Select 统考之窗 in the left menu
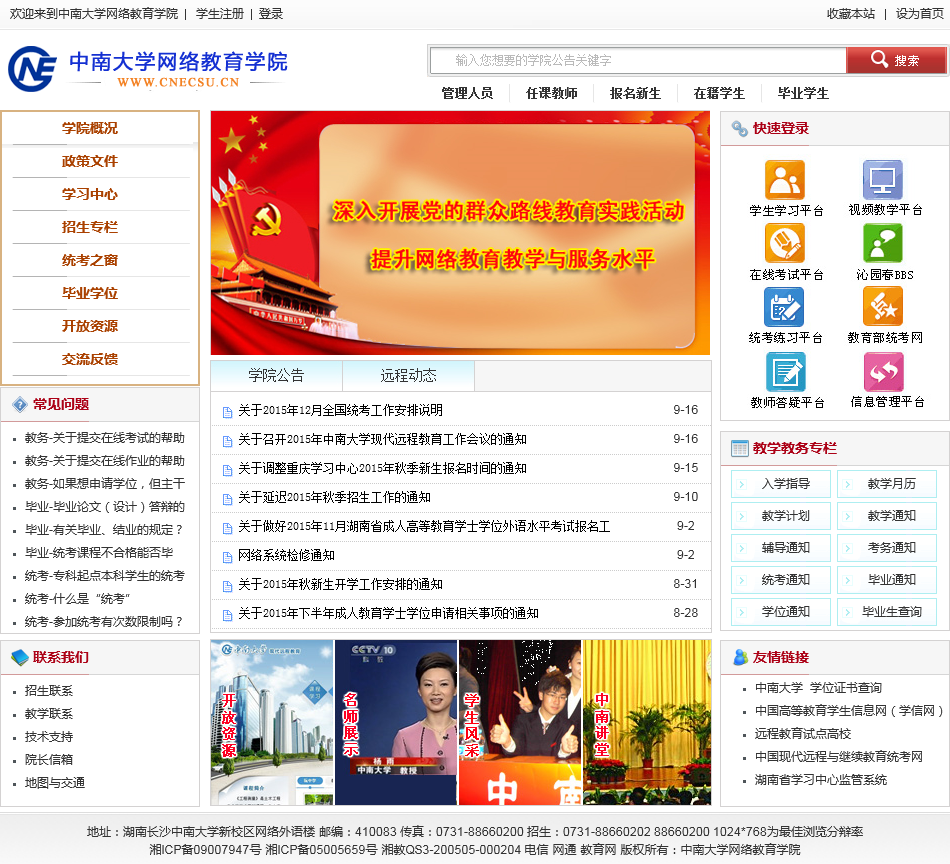Viewport: 950px width, 864px height. coord(90,261)
